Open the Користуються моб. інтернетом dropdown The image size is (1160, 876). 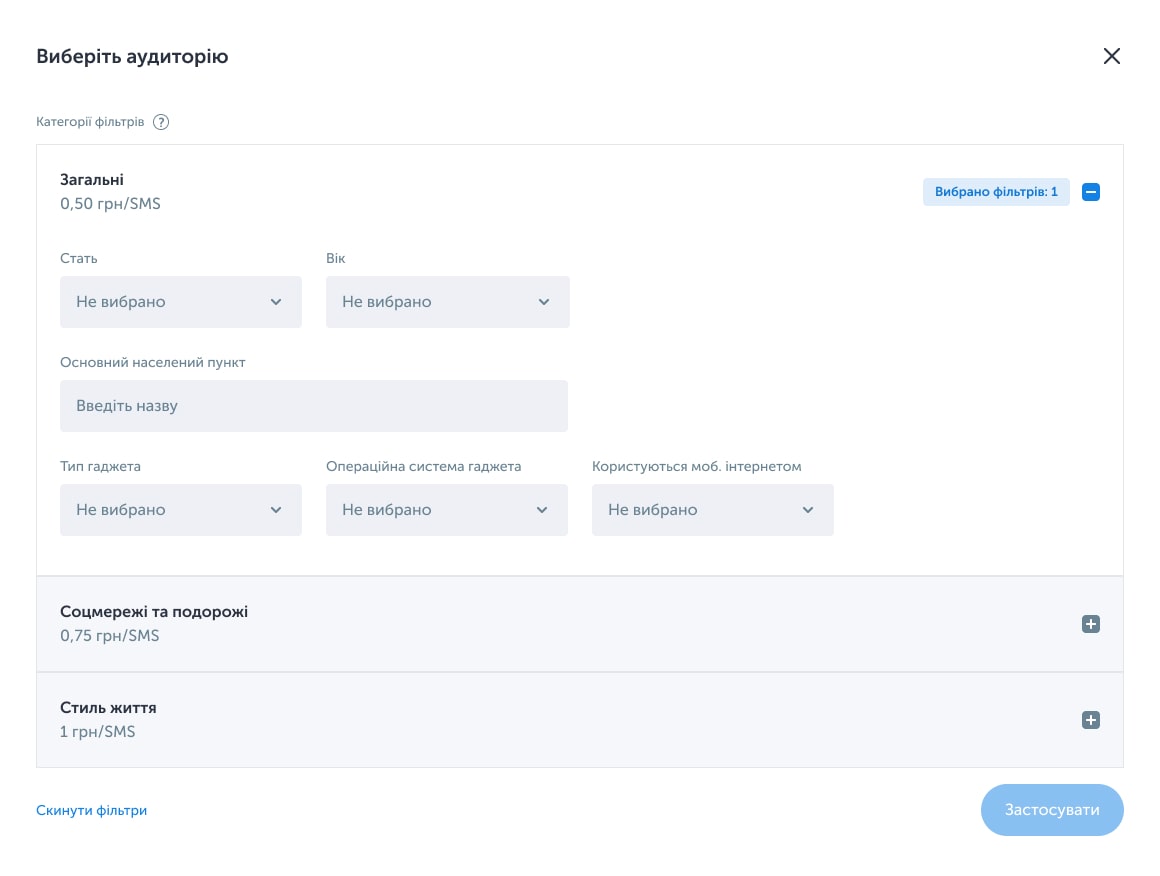[712, 510]
